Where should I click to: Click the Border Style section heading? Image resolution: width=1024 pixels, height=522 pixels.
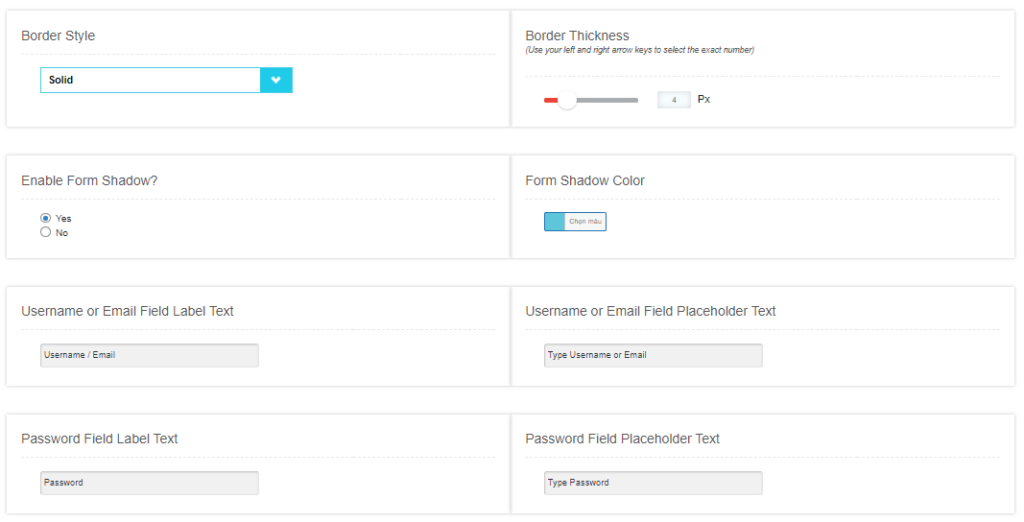(58, 36)
